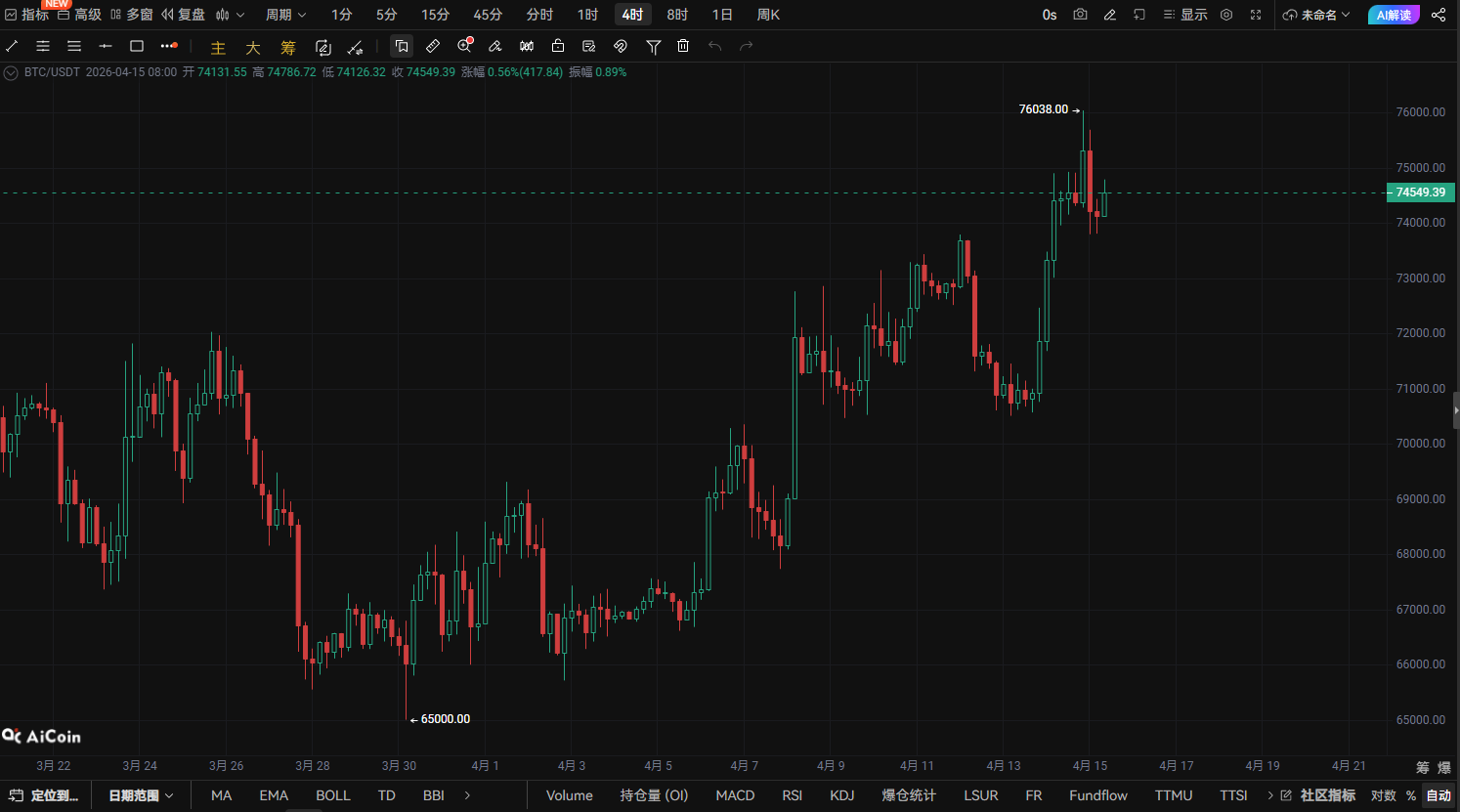
Task: Open more drawing tools menu
Action: pyautogui.click(x=169, y=46)
